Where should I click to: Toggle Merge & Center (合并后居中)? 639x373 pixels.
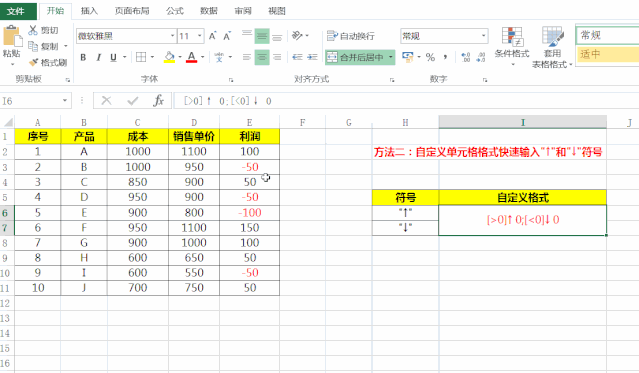pos(355,57)
